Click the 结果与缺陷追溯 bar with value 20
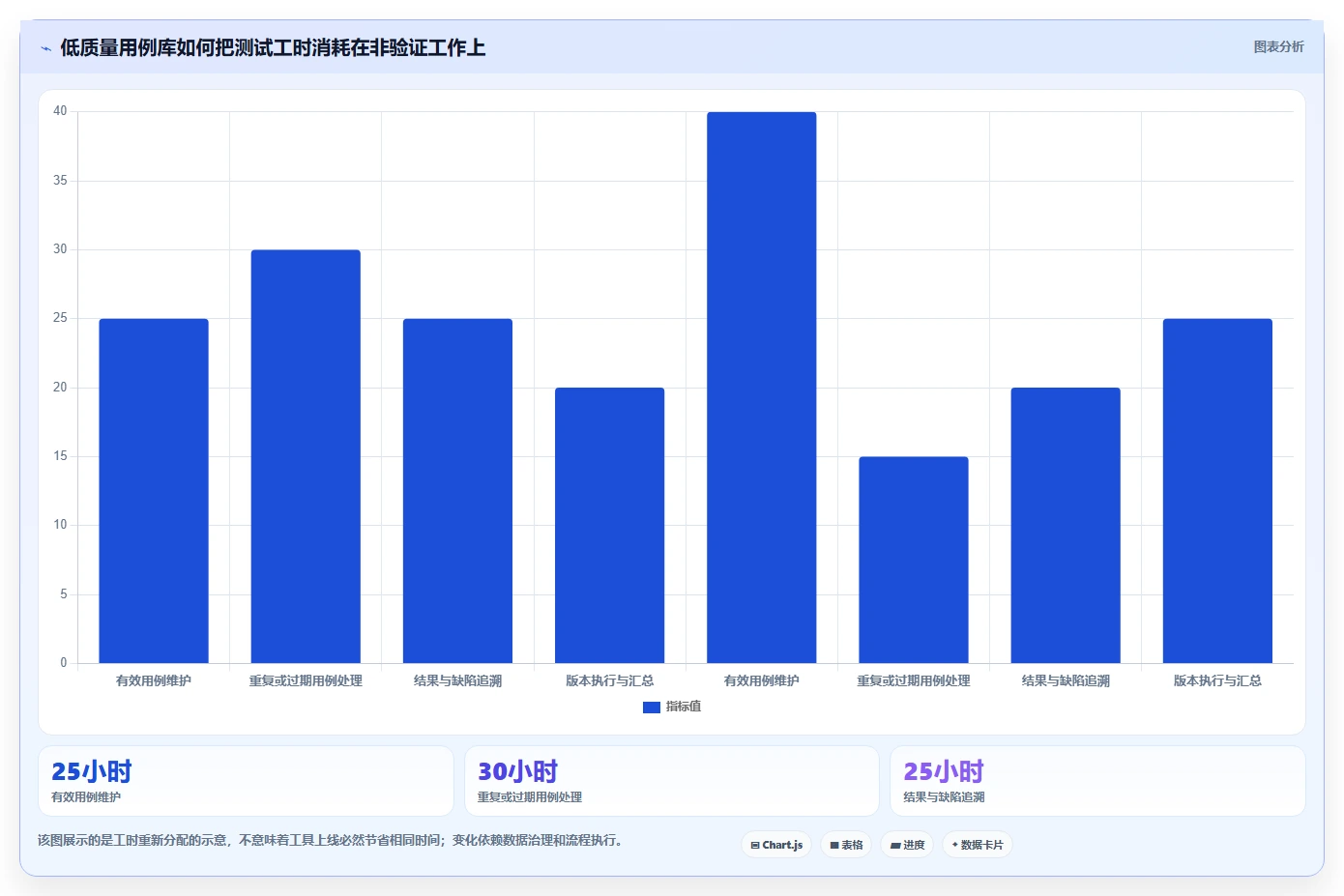The height and width of the screenshot is (896, 1344). click(x=1066, y=525)
